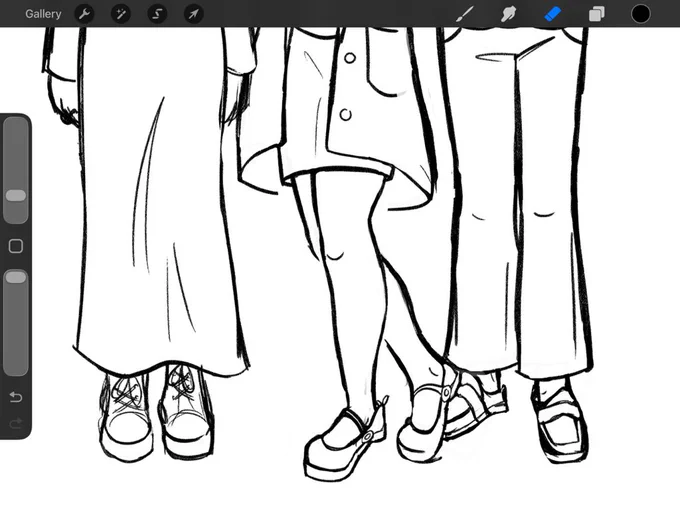
Task: Open the Actions wrench menu
Action: (84, 14)
